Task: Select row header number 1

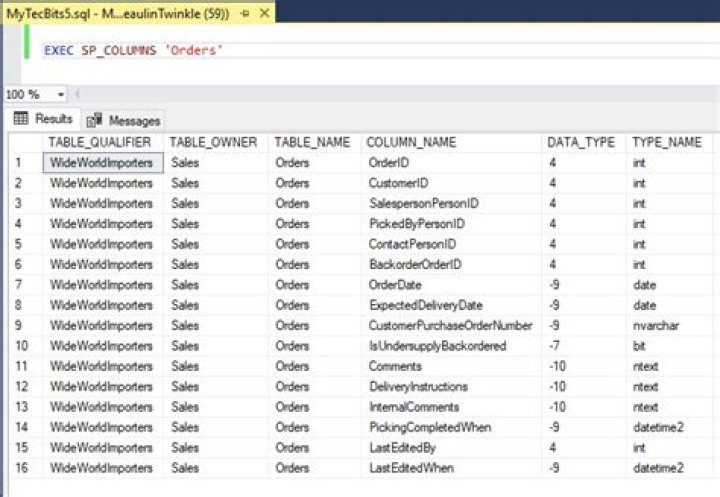Action: pyautogui.click(x=25, y=163)
